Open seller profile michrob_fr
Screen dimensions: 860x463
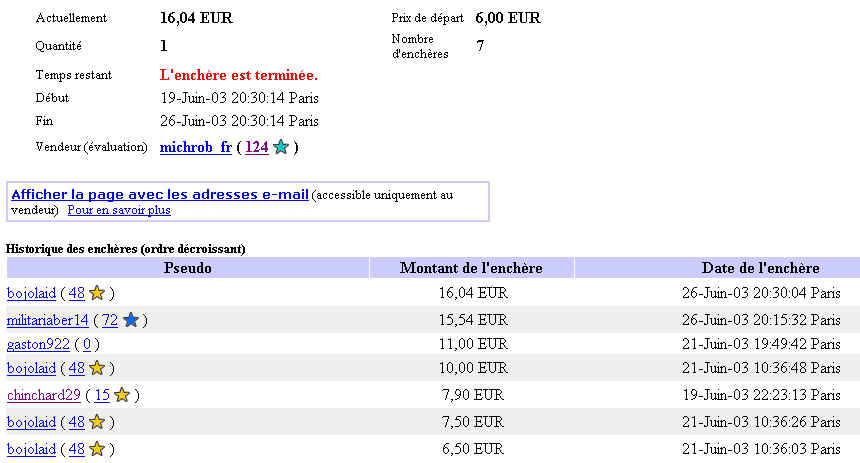[196, 147]
